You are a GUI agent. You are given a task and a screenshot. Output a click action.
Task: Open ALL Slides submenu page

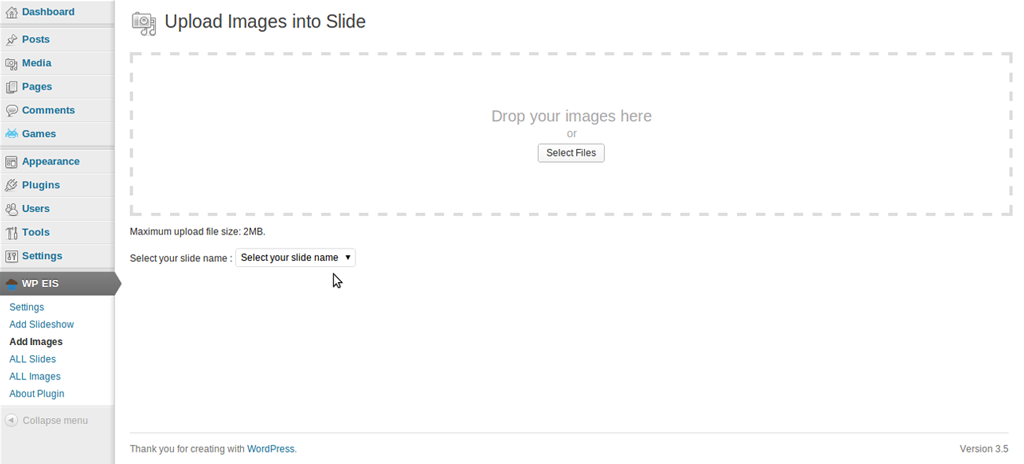(33, 359)
